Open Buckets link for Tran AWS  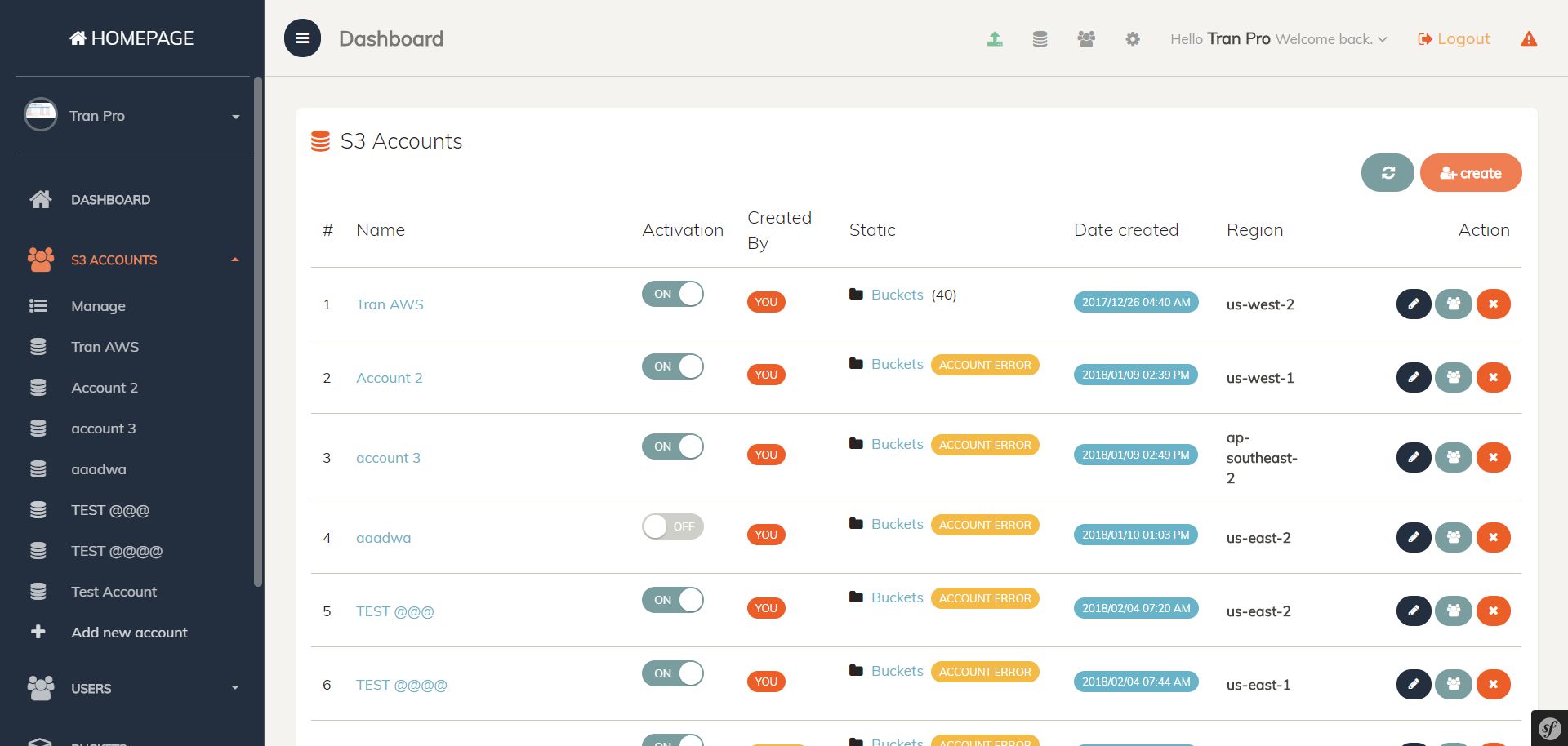(x=897, y=295)
